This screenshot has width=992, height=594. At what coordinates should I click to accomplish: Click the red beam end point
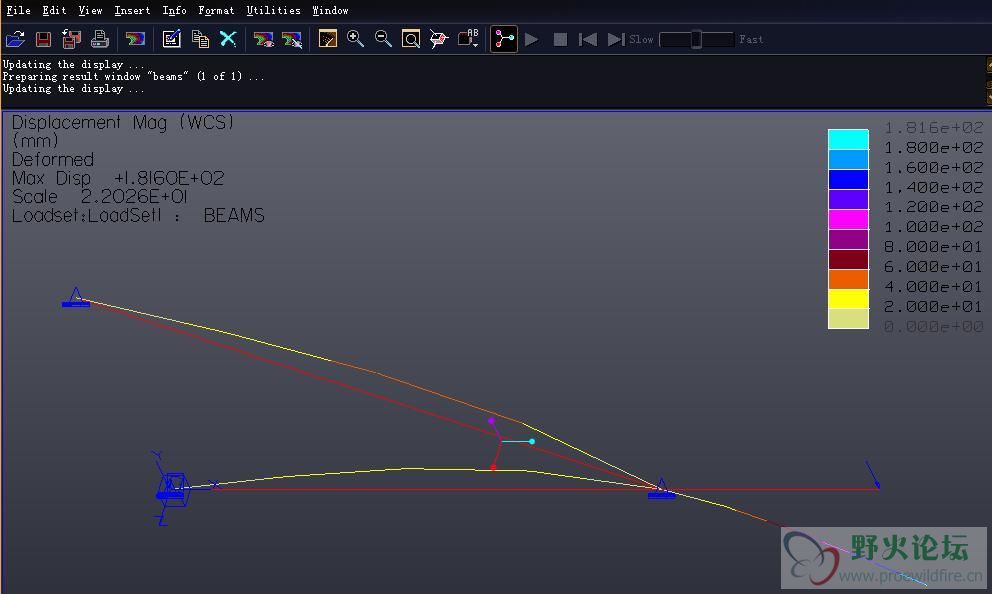point(493,467)
